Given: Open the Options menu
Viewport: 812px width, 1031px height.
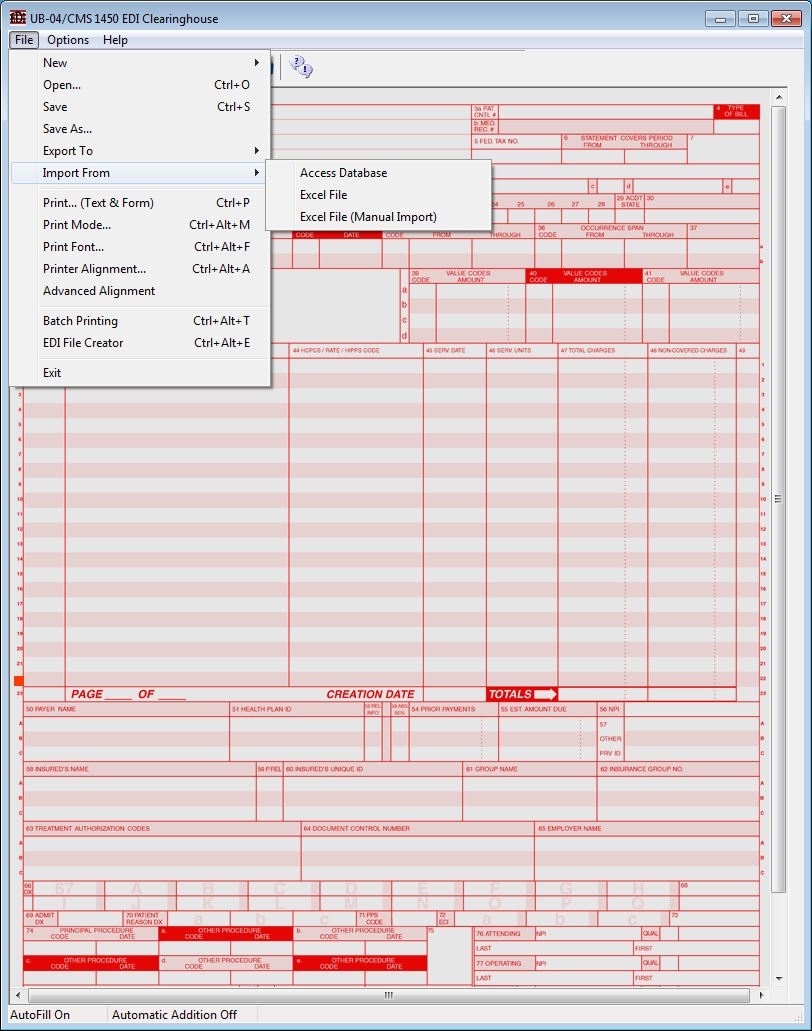Looking at the screenshot, I should click(68, 39).
